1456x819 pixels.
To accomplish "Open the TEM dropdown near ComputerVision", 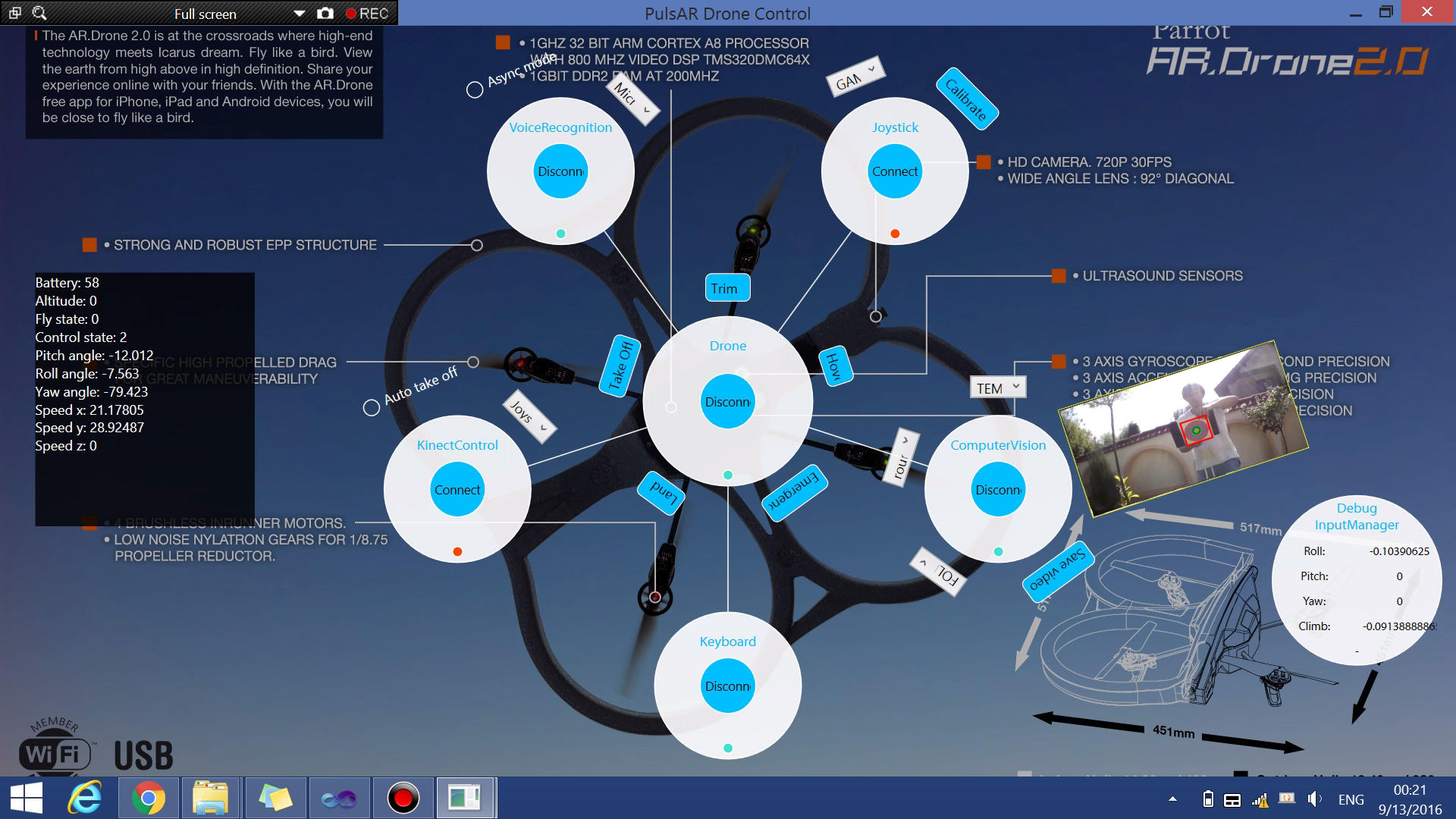I will [x=998, y=388].
